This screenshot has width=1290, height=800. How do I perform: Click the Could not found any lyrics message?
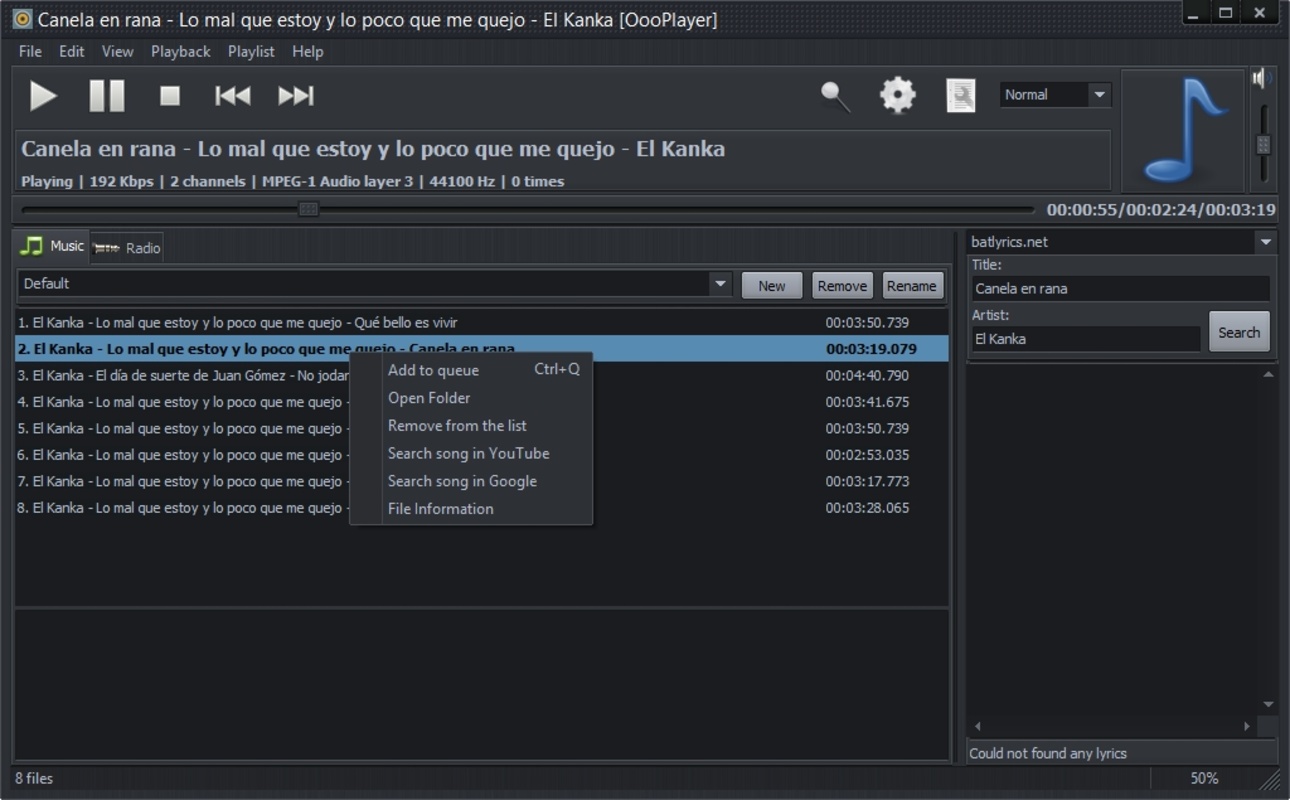pos(1048,753)
